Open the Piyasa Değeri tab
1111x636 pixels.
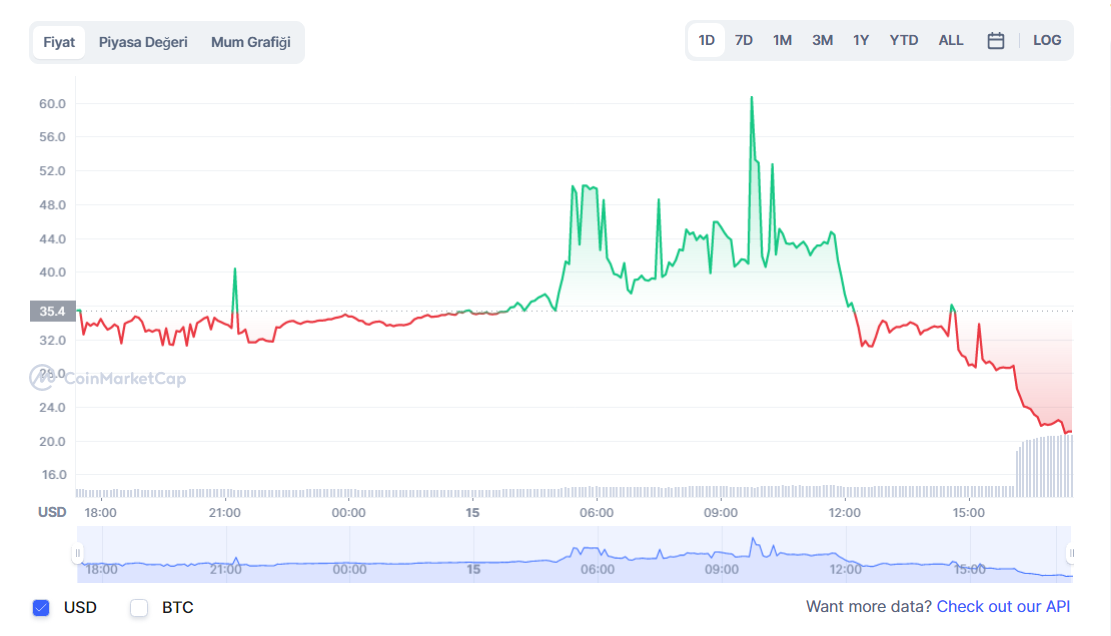point(143,42)
